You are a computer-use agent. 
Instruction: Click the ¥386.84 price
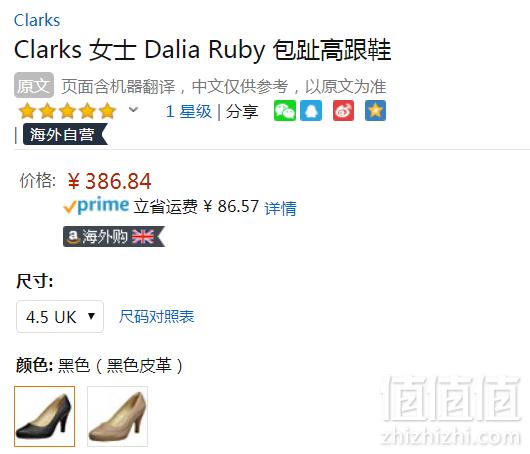(109, 181)
